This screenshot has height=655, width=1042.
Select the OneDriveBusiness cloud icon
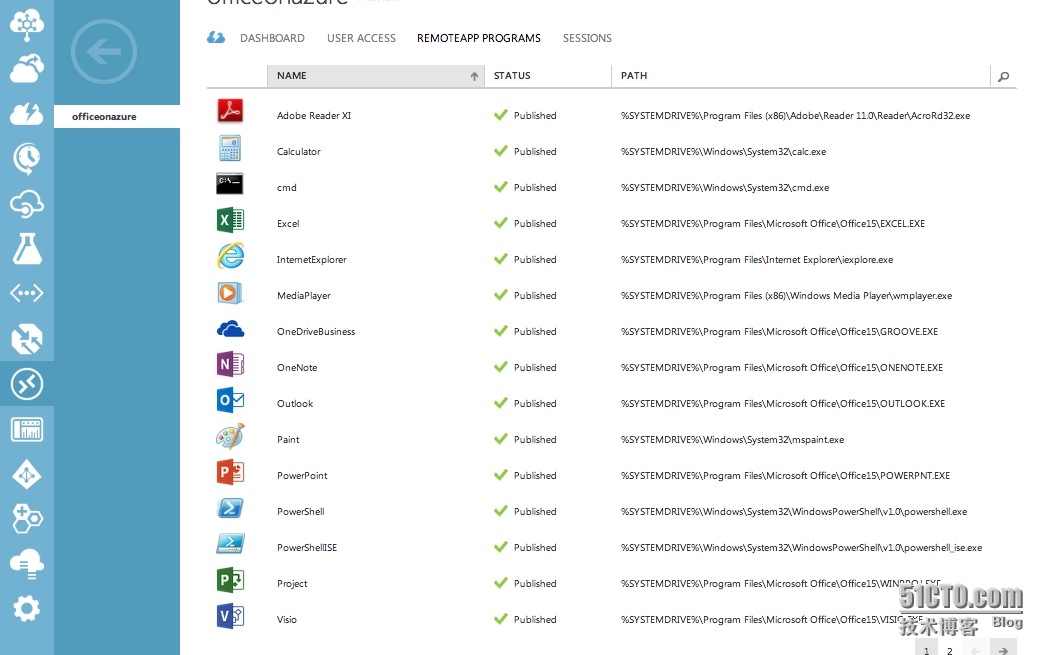click(x=230, y=329)
